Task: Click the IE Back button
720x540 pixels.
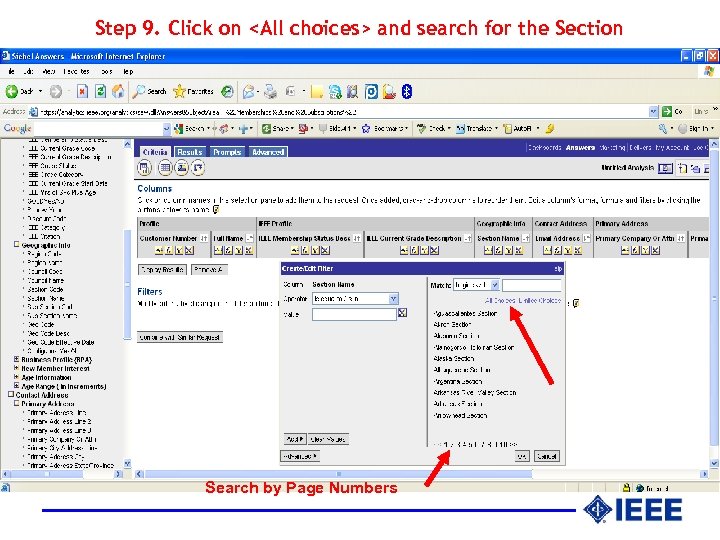Action: coord(20,91)
